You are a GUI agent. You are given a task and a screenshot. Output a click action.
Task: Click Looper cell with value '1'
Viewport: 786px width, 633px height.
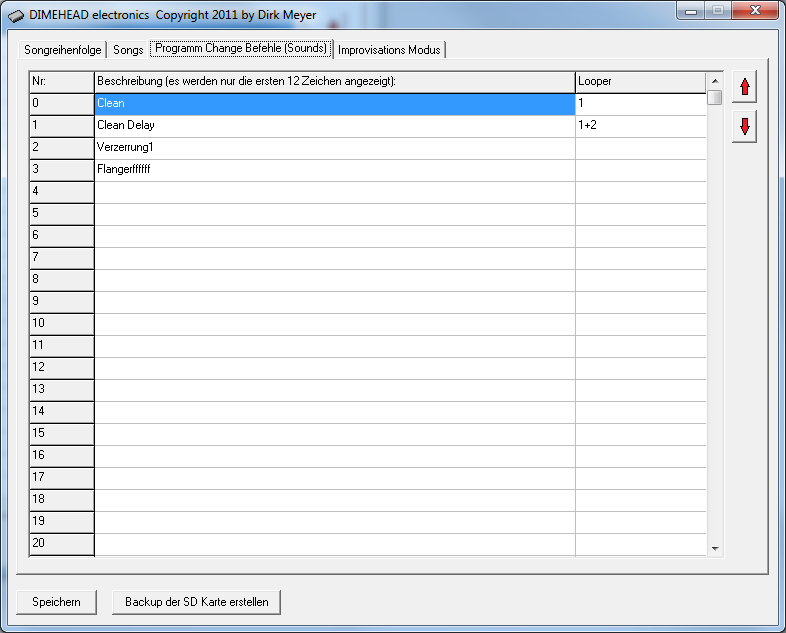[x=641, y=104]
